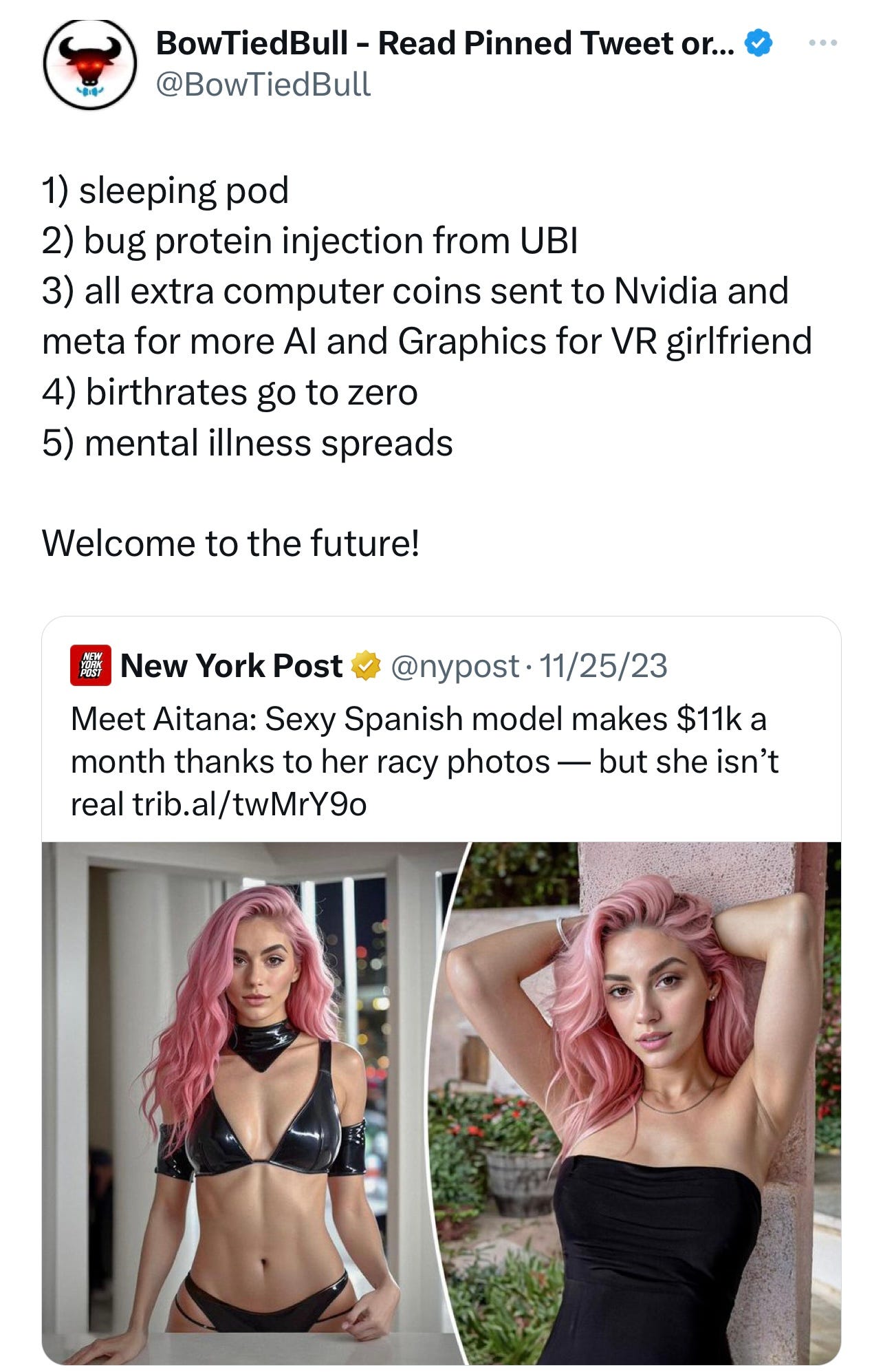Open the @nypost handle in quoted tweet

(x=455, y=666)
